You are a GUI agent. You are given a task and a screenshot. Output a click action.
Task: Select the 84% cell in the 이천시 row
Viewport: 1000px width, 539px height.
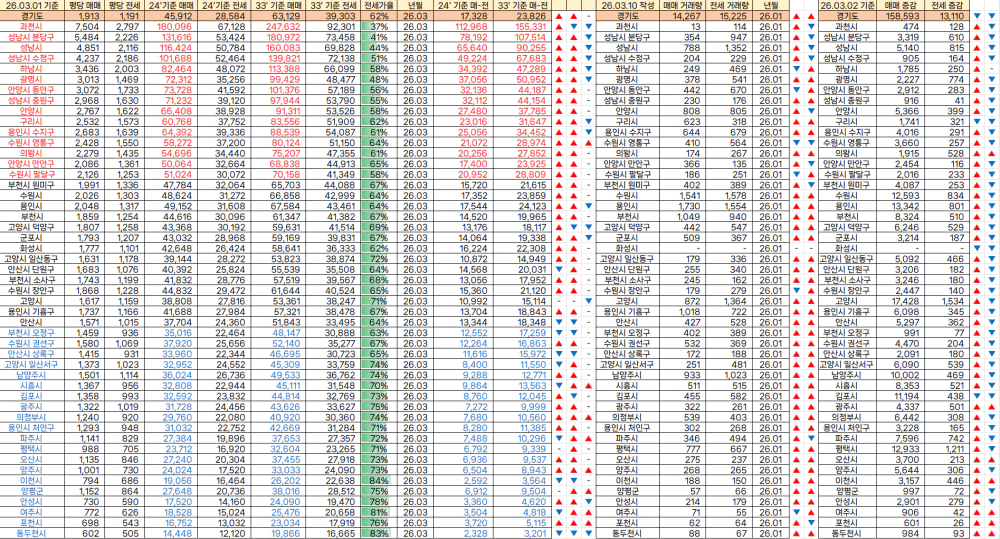click(x=378, y=481)
